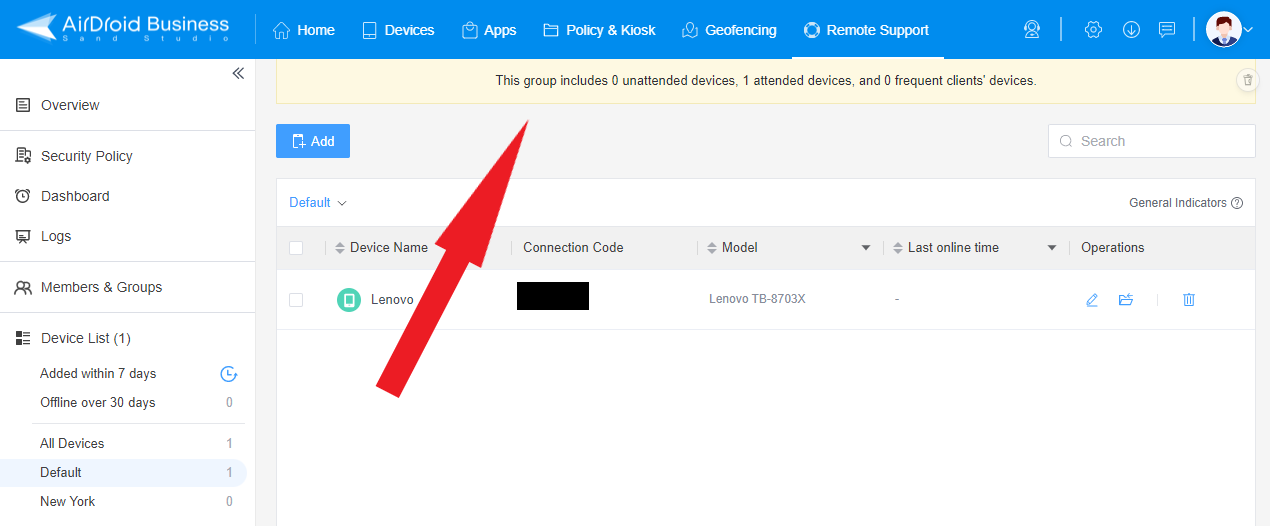Click the General Indicators help link
Viewport: 1270px width, 526px height.
tap(1186, 203)
